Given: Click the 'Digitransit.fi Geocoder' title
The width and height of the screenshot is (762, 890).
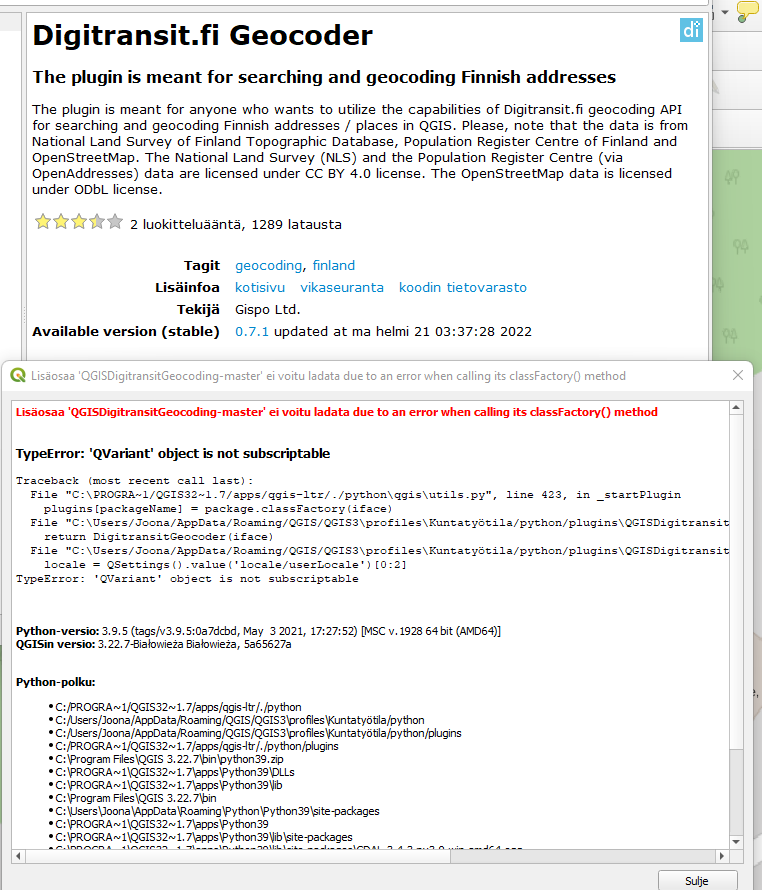Looking at the screenshot, I should click(x=203, y=36).
